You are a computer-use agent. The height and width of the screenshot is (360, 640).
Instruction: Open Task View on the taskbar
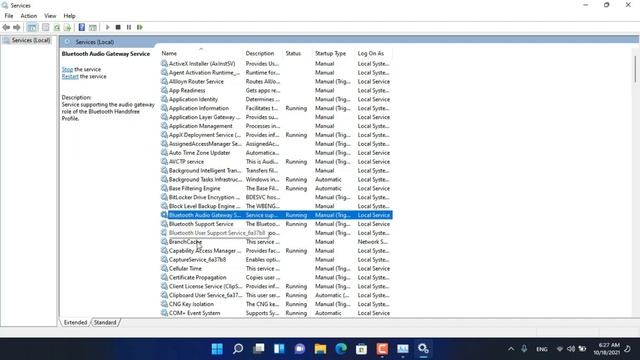(x=258, y=349)
